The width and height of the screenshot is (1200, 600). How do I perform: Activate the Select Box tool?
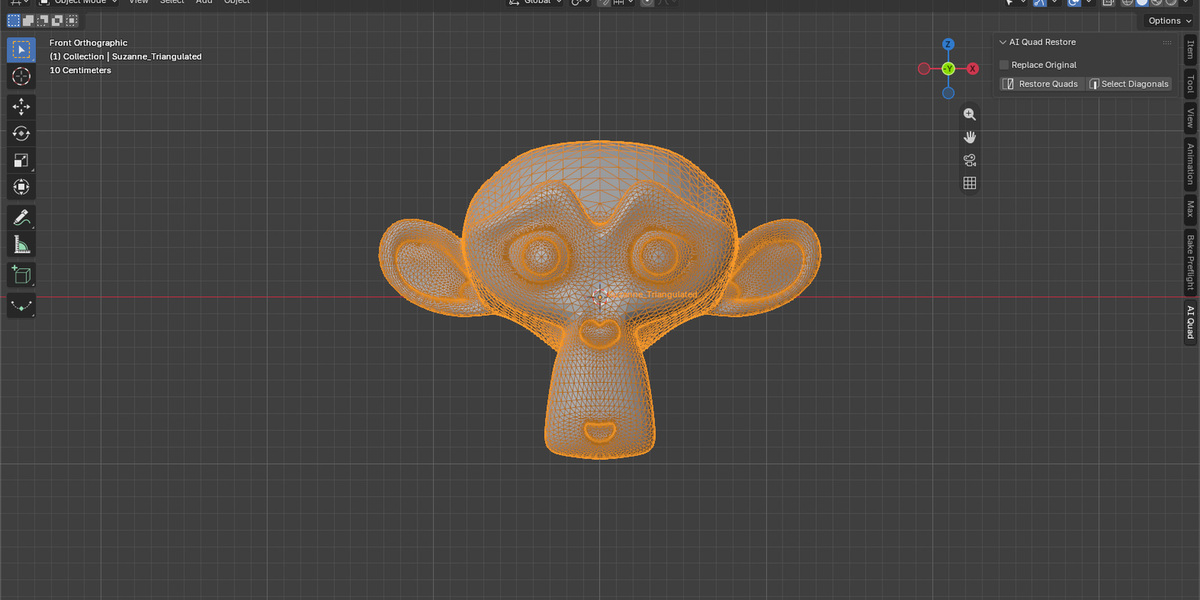click(x=21, y=50)
